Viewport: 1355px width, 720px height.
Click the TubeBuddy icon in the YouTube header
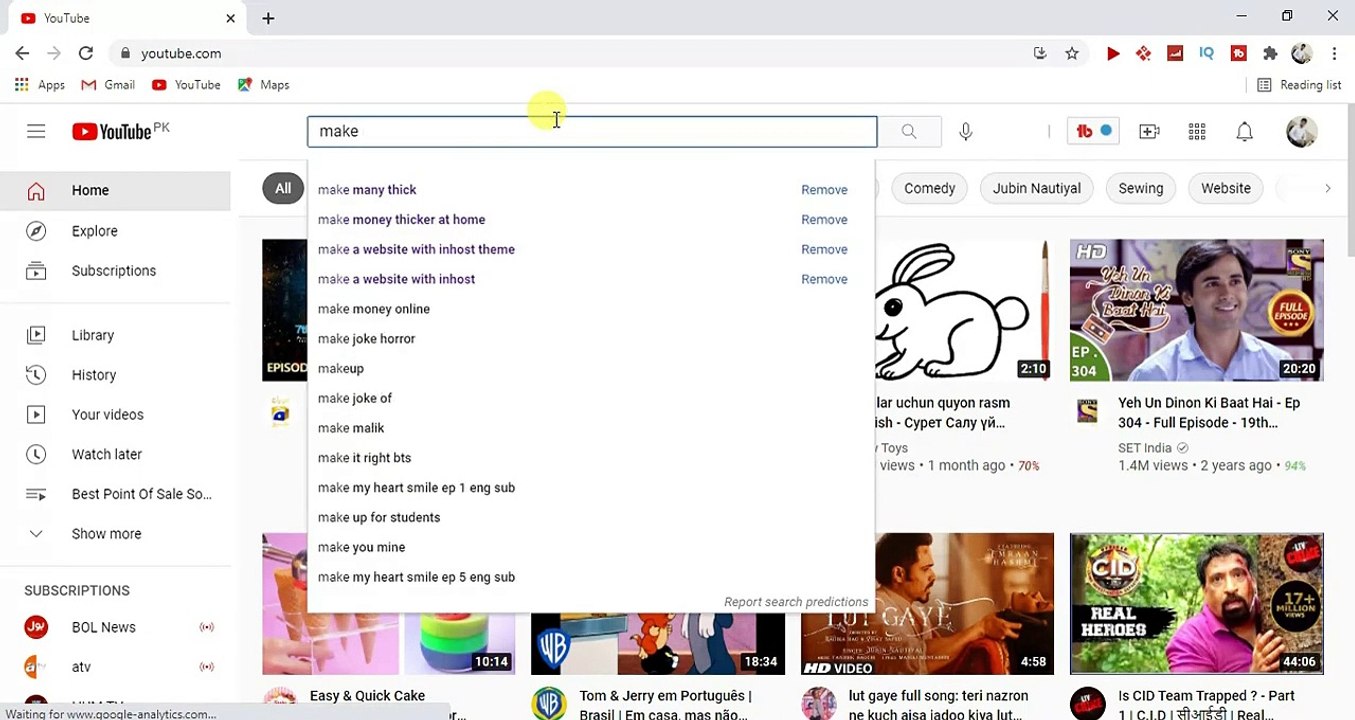[1093, 131]
